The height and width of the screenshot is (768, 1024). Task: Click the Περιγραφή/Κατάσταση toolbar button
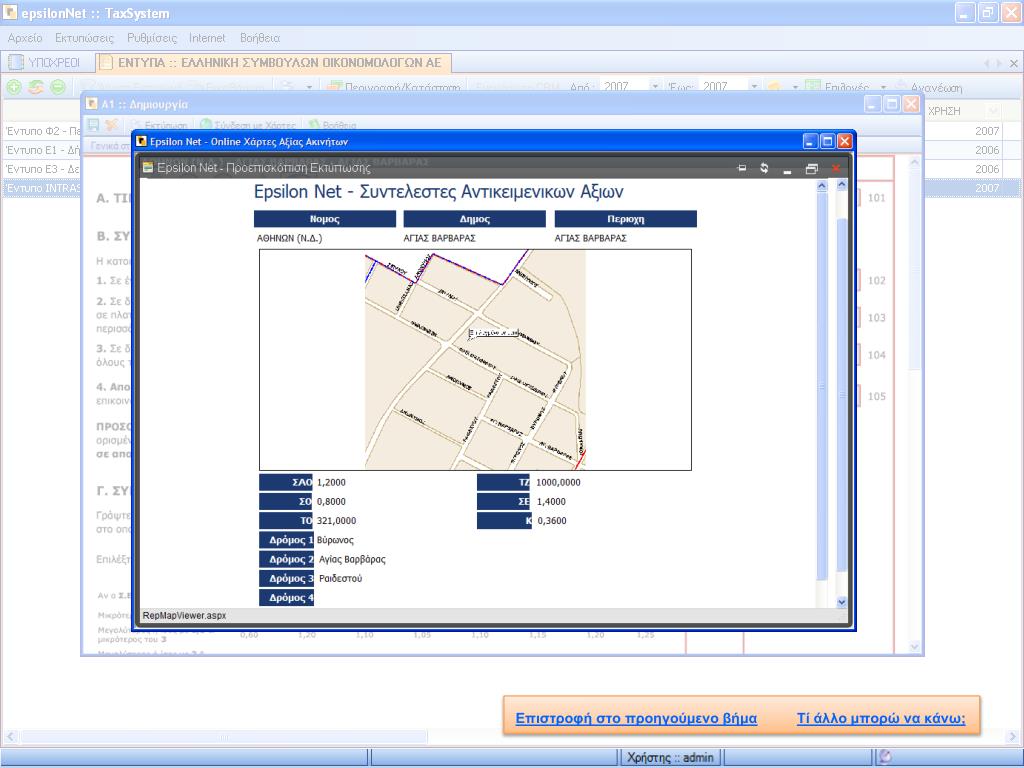(394, 87)
